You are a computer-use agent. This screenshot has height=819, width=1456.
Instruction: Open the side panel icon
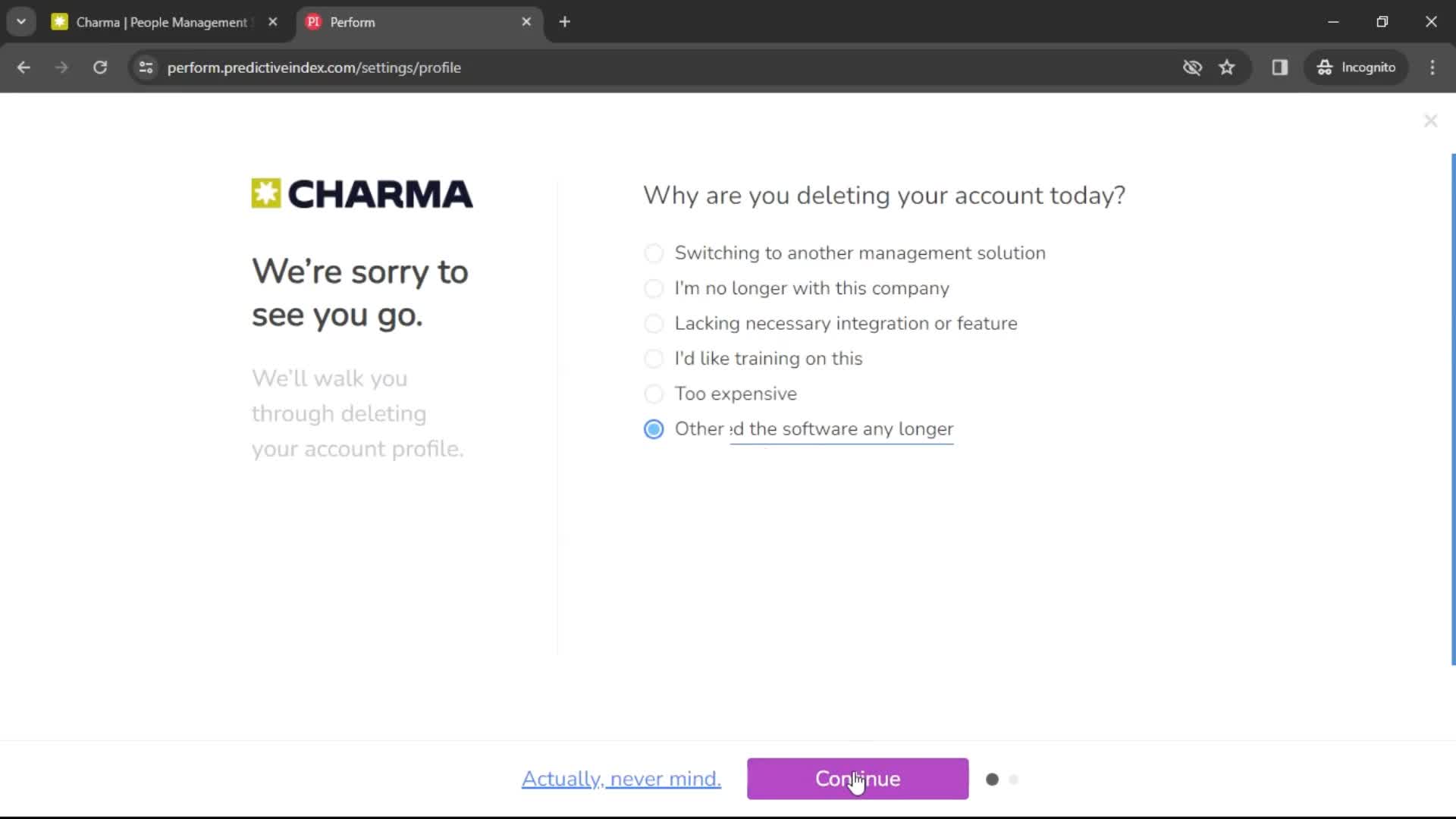(1280, 67)
